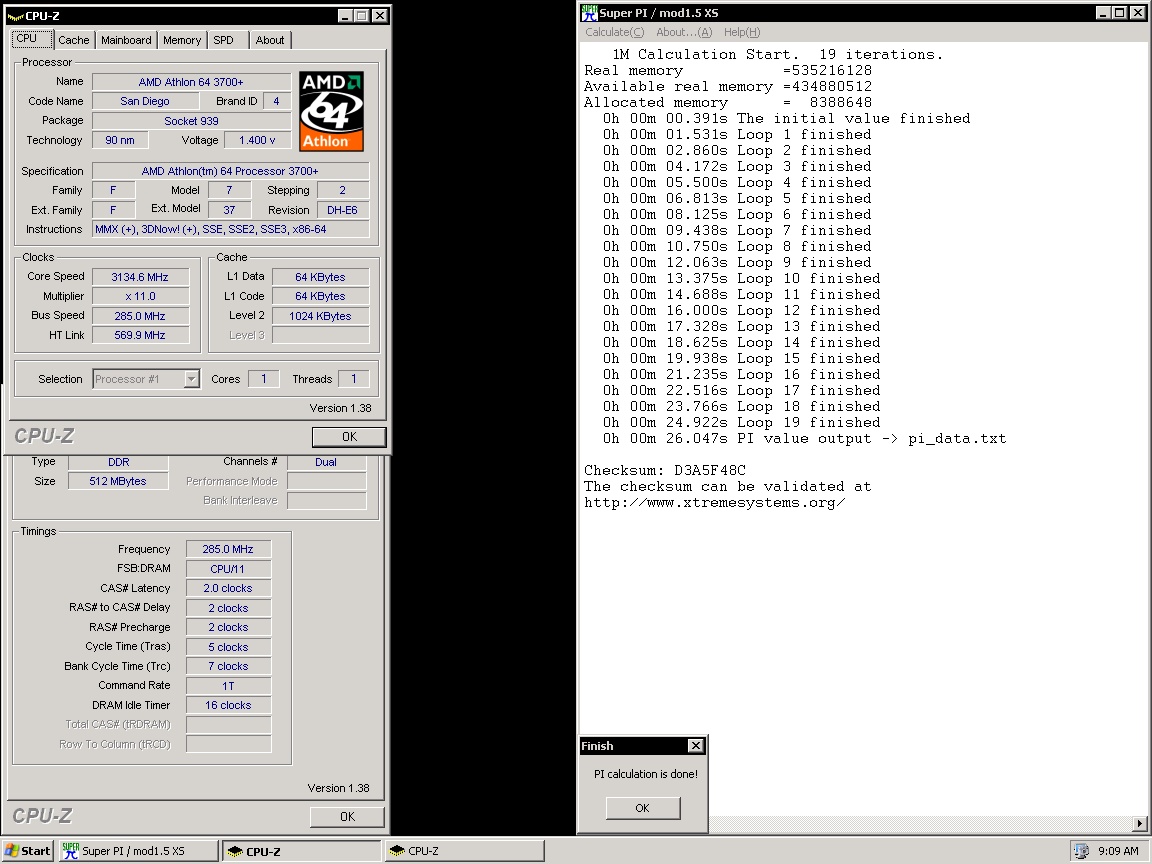This screenshot has width=1152, height=864.
Task: Click the taskbar clock showing 9:09 AM
Action: pyautogui.click(x=1118, y=851)
